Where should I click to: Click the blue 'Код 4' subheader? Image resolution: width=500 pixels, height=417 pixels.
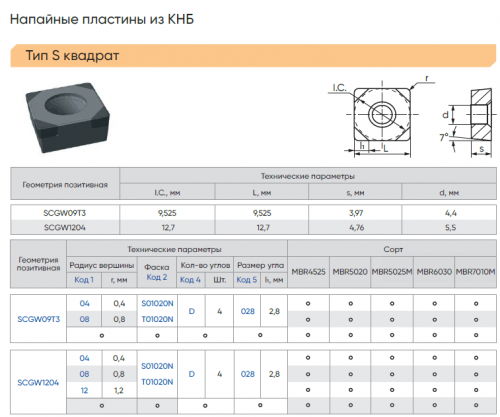pos(190,280)
